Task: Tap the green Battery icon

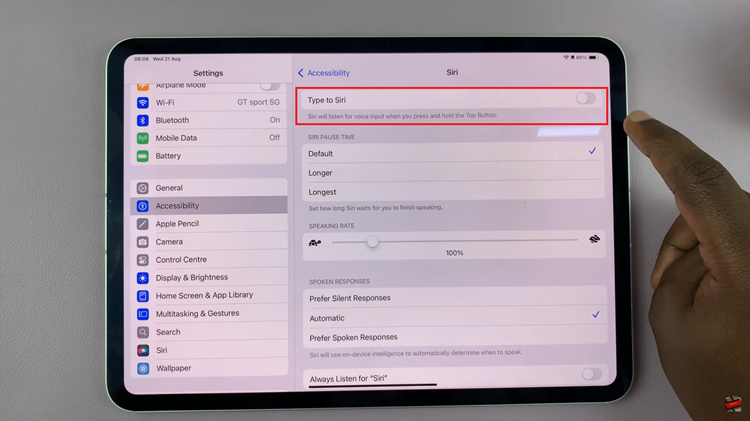Action: [143, 156]
